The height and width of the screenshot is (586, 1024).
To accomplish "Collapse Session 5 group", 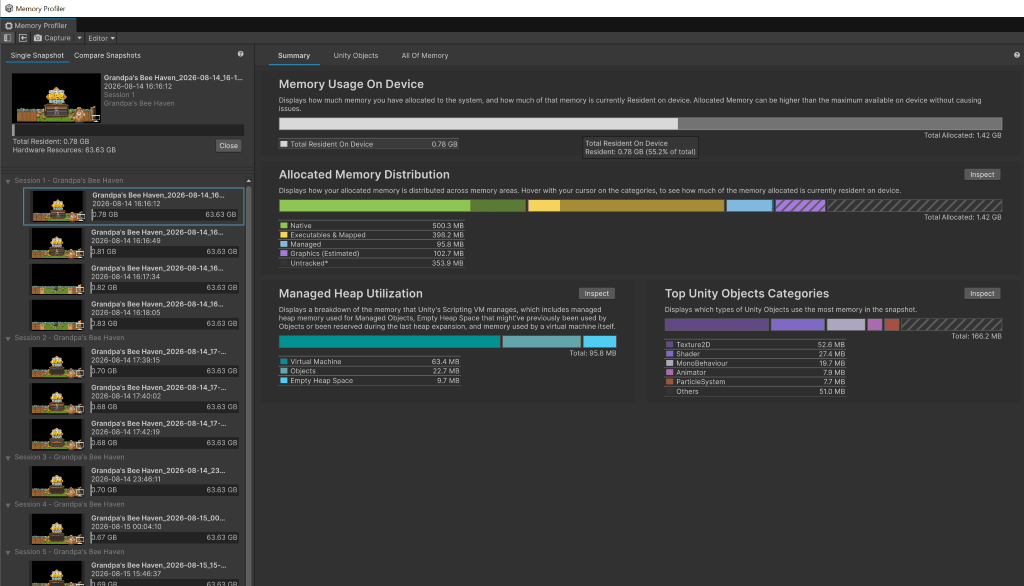I will (8, 553).
